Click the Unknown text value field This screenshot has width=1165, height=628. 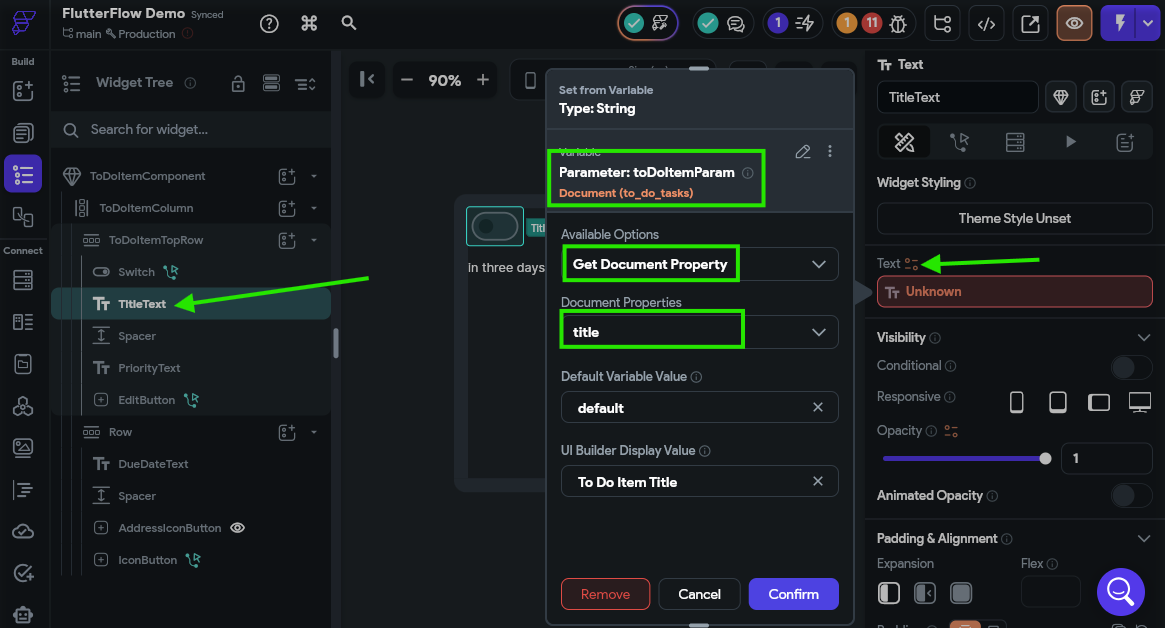1015,291
